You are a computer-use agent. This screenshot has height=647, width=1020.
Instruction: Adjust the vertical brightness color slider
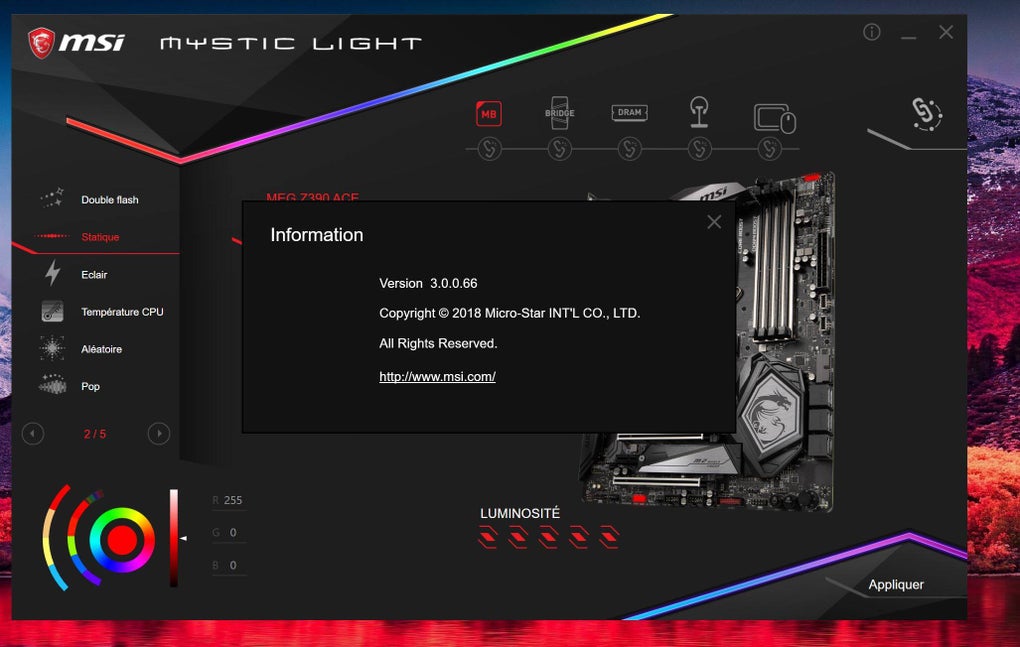coord(174,538)
